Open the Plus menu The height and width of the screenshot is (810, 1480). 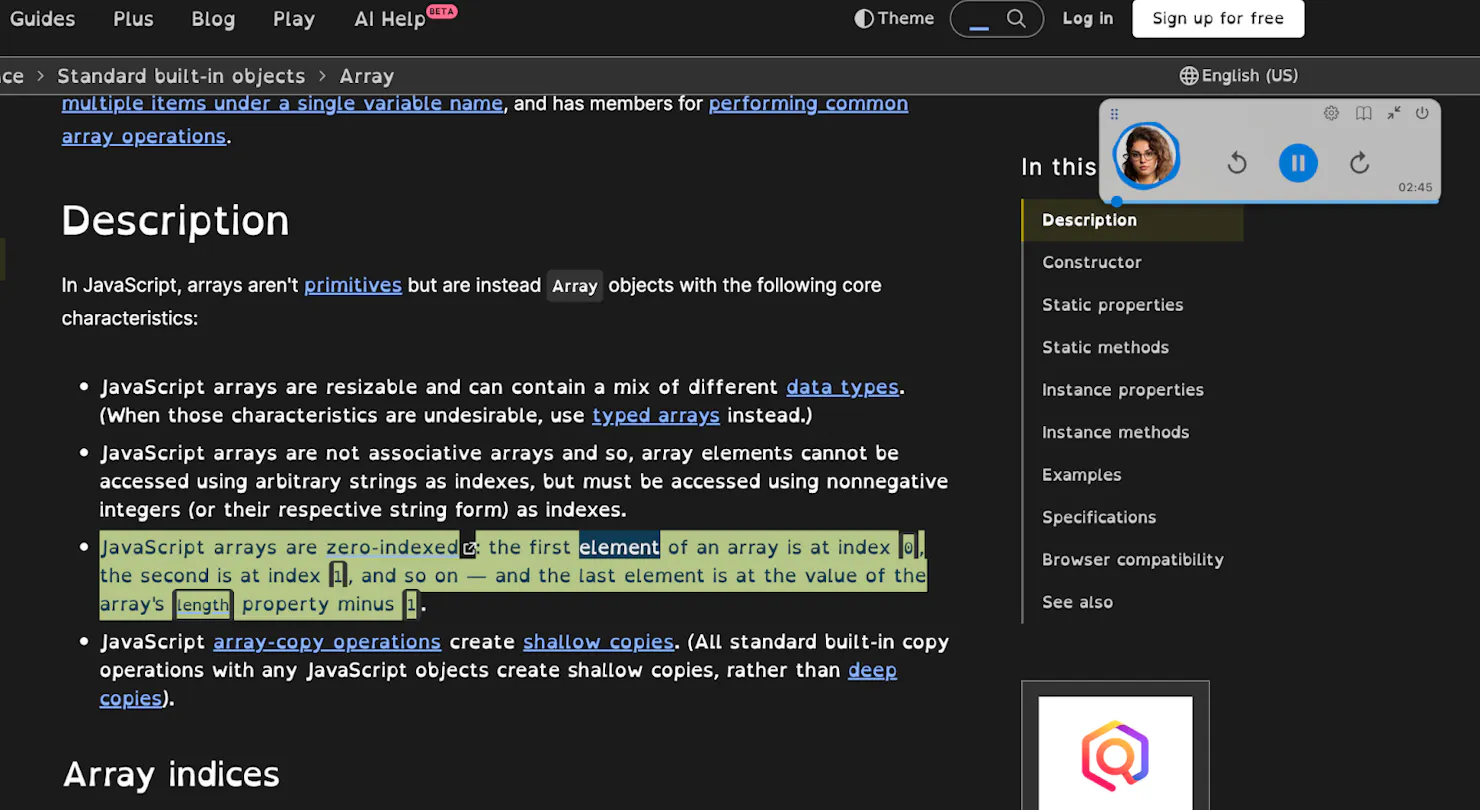(x=133, y=19)
